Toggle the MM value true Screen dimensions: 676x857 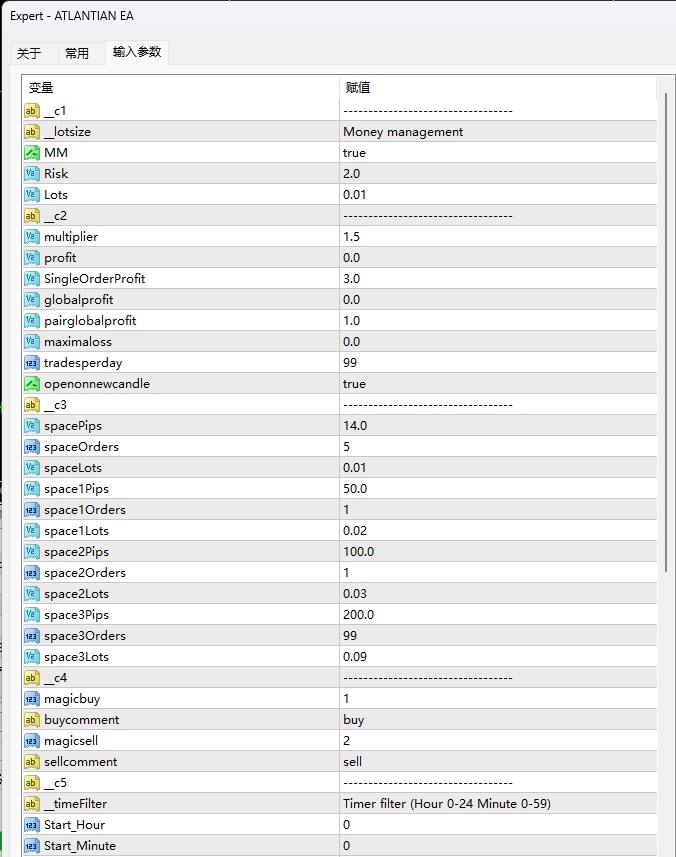tap(354, 153)
